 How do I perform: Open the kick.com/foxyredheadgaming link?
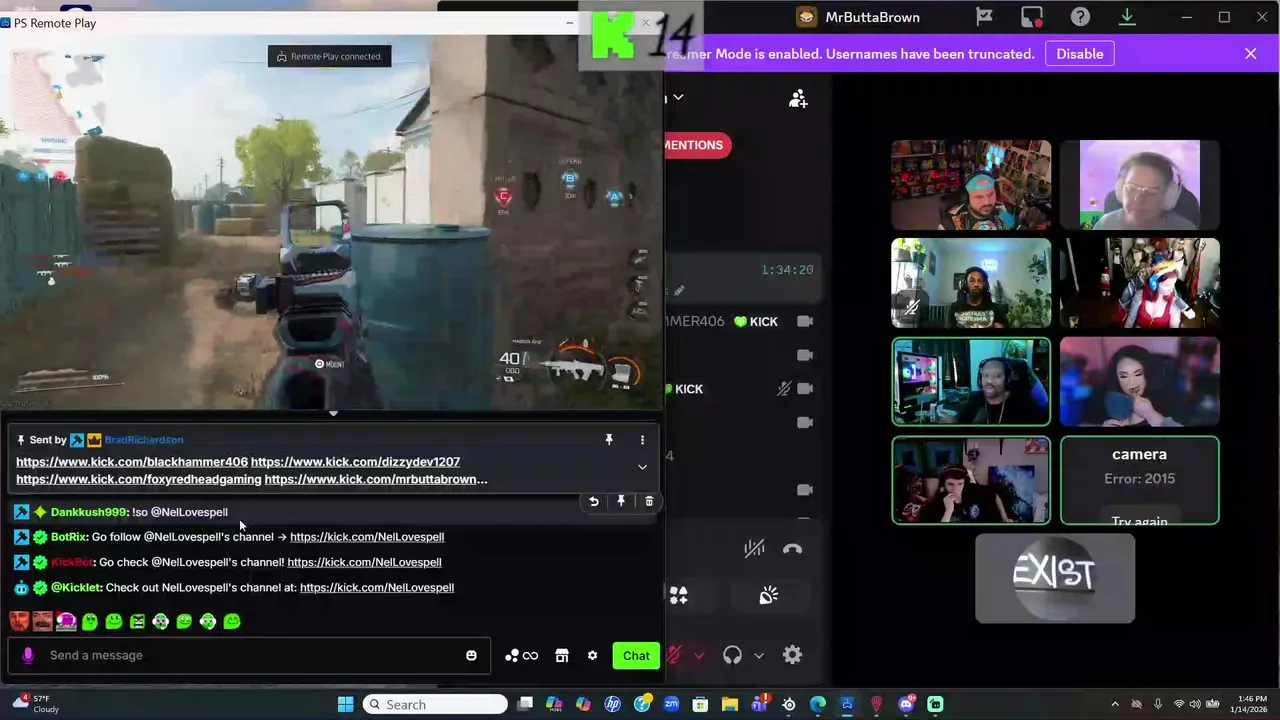pos(139,480)
